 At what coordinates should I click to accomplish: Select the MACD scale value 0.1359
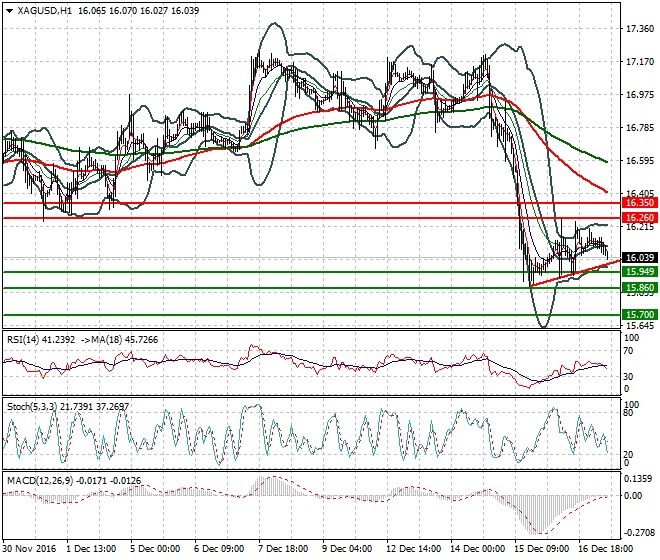tap(638, 479)
